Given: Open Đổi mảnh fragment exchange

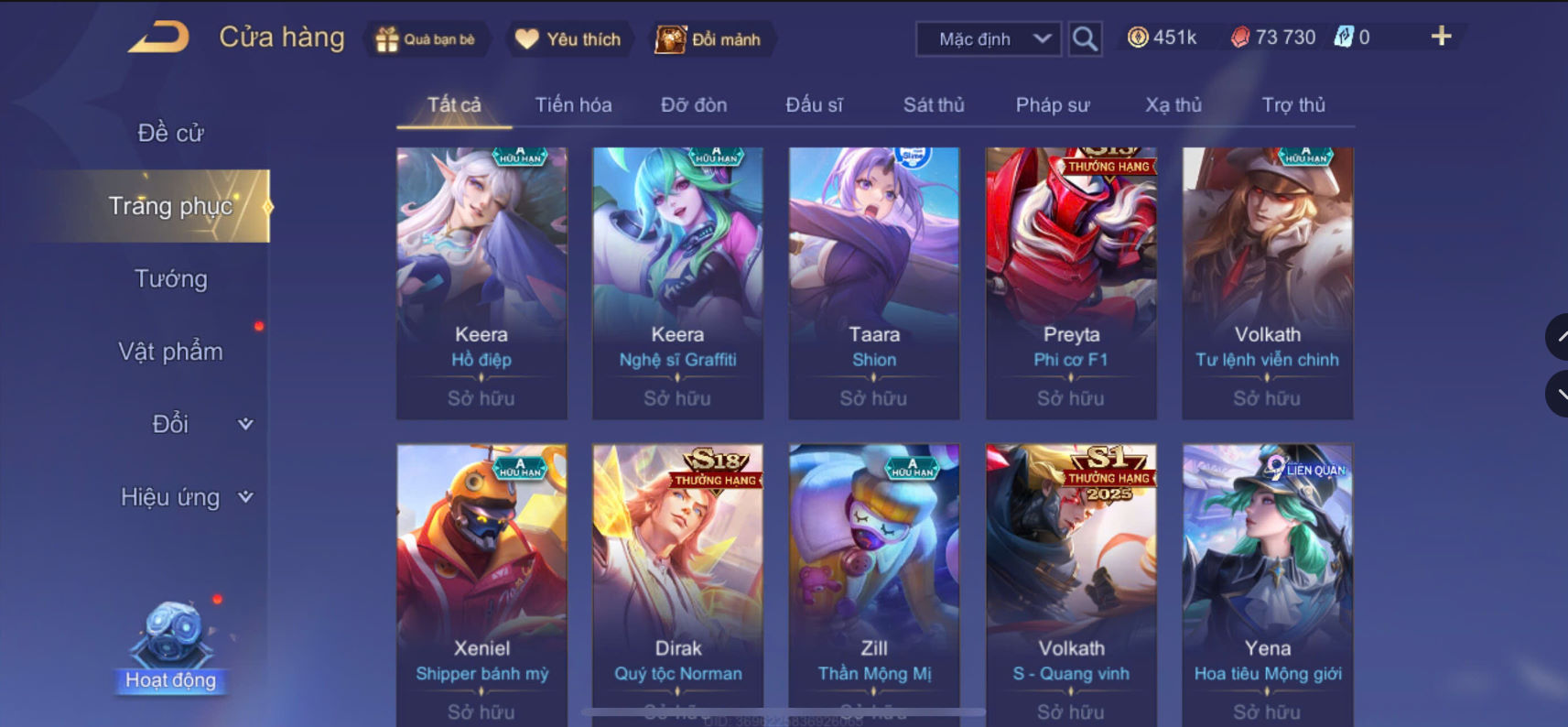Looking at the screenshot, I should pyautogui.click(x=709, y=39).
